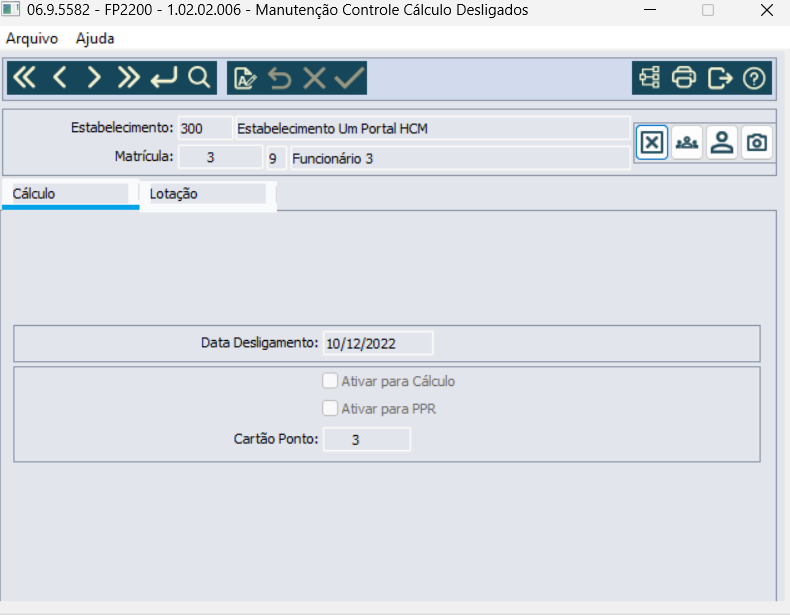Open the hierarchy tree view icon
790x615 pixels.
649,78
